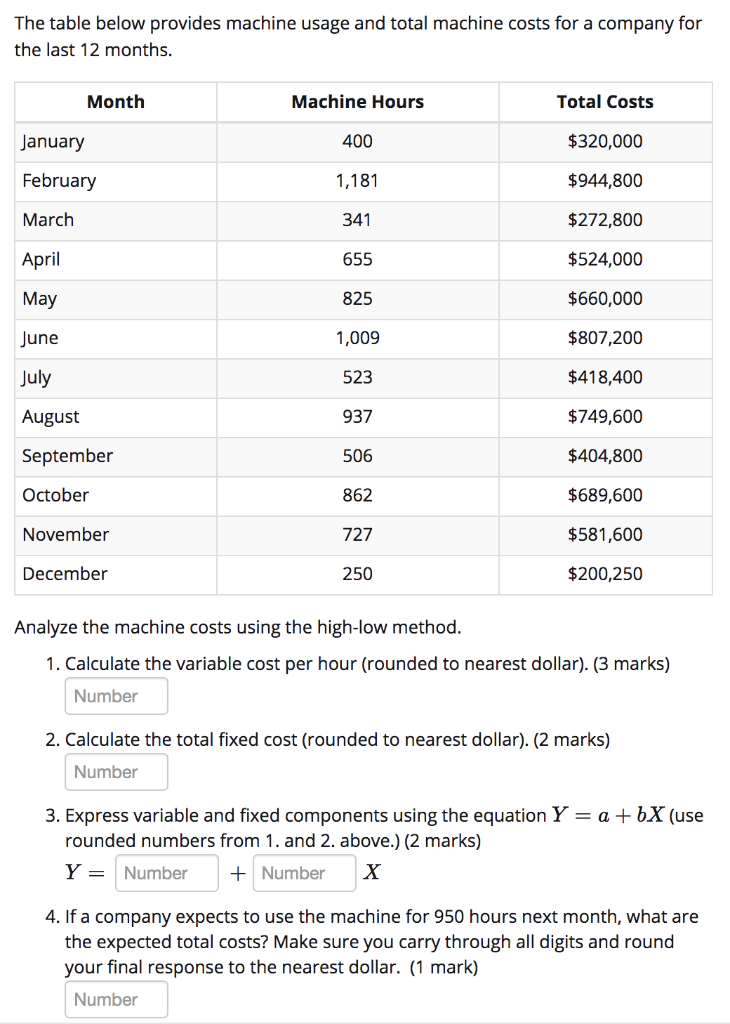730x1024 pixels.
Task: Click the Machine Hours column header
Action: click(x=357, y=101)
